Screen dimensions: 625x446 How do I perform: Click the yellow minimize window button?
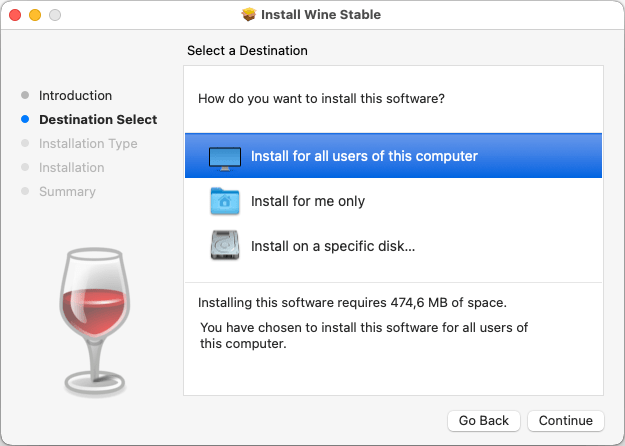pyautogui.click(x=35, y=15)
